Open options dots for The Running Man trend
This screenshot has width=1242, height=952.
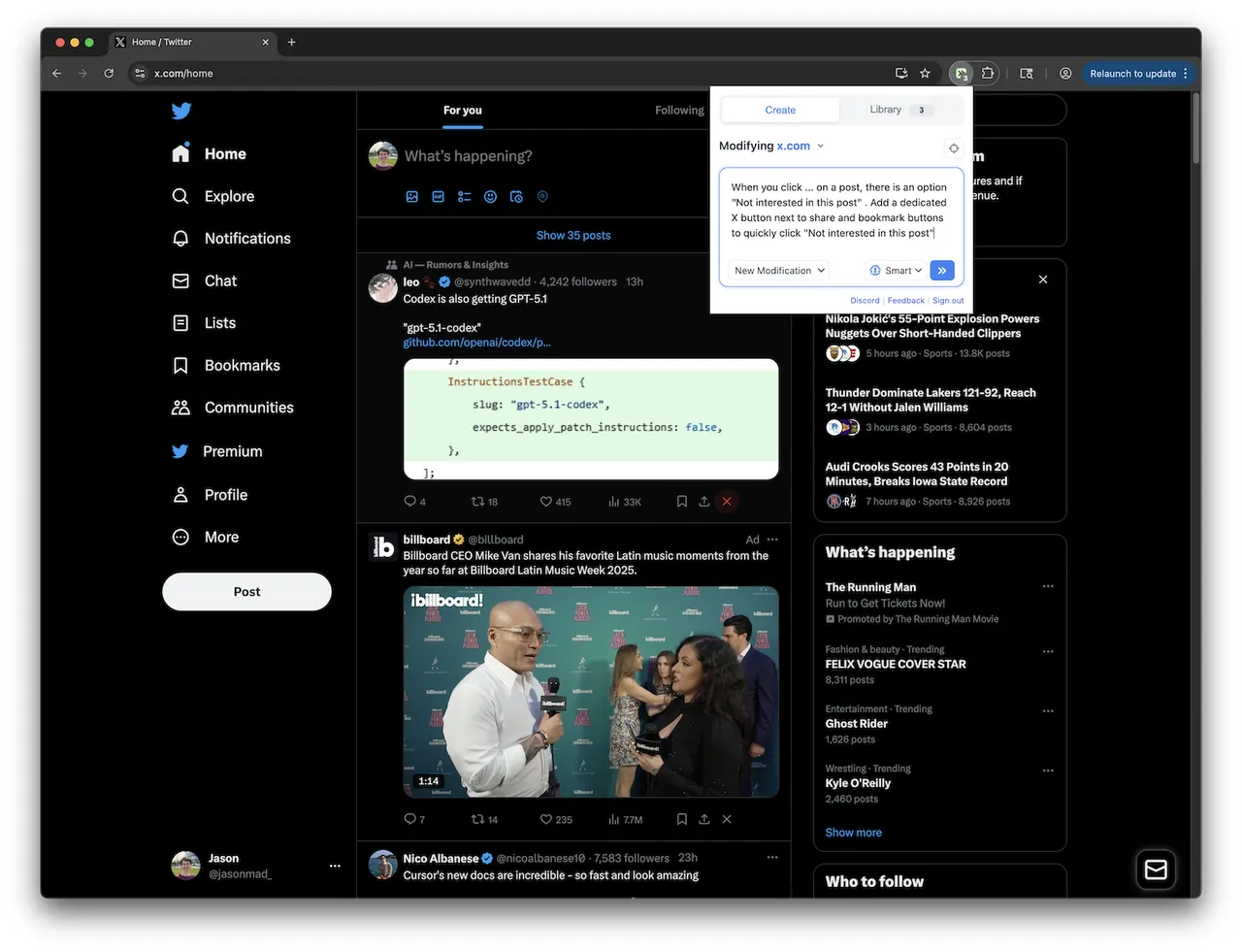[1048, 587]
